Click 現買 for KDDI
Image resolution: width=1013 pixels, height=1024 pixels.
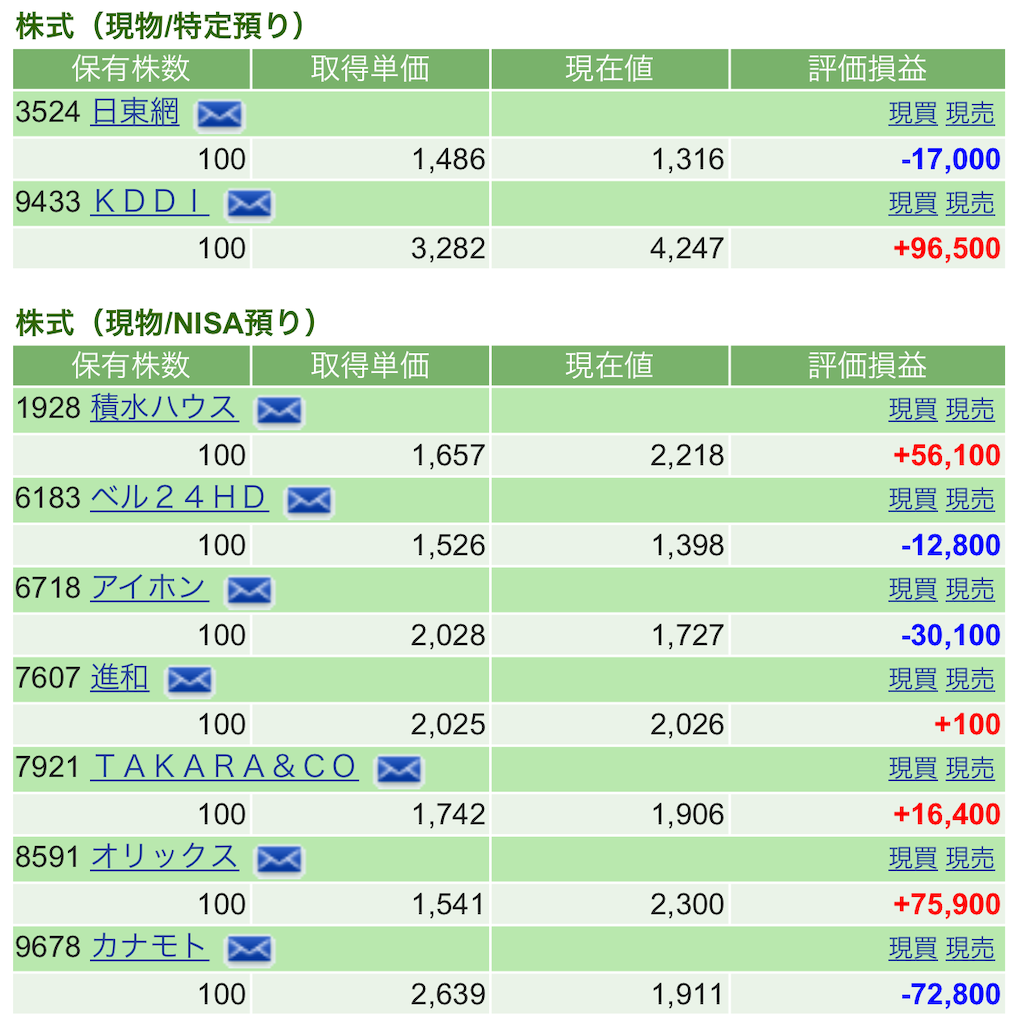coord(913,204)
